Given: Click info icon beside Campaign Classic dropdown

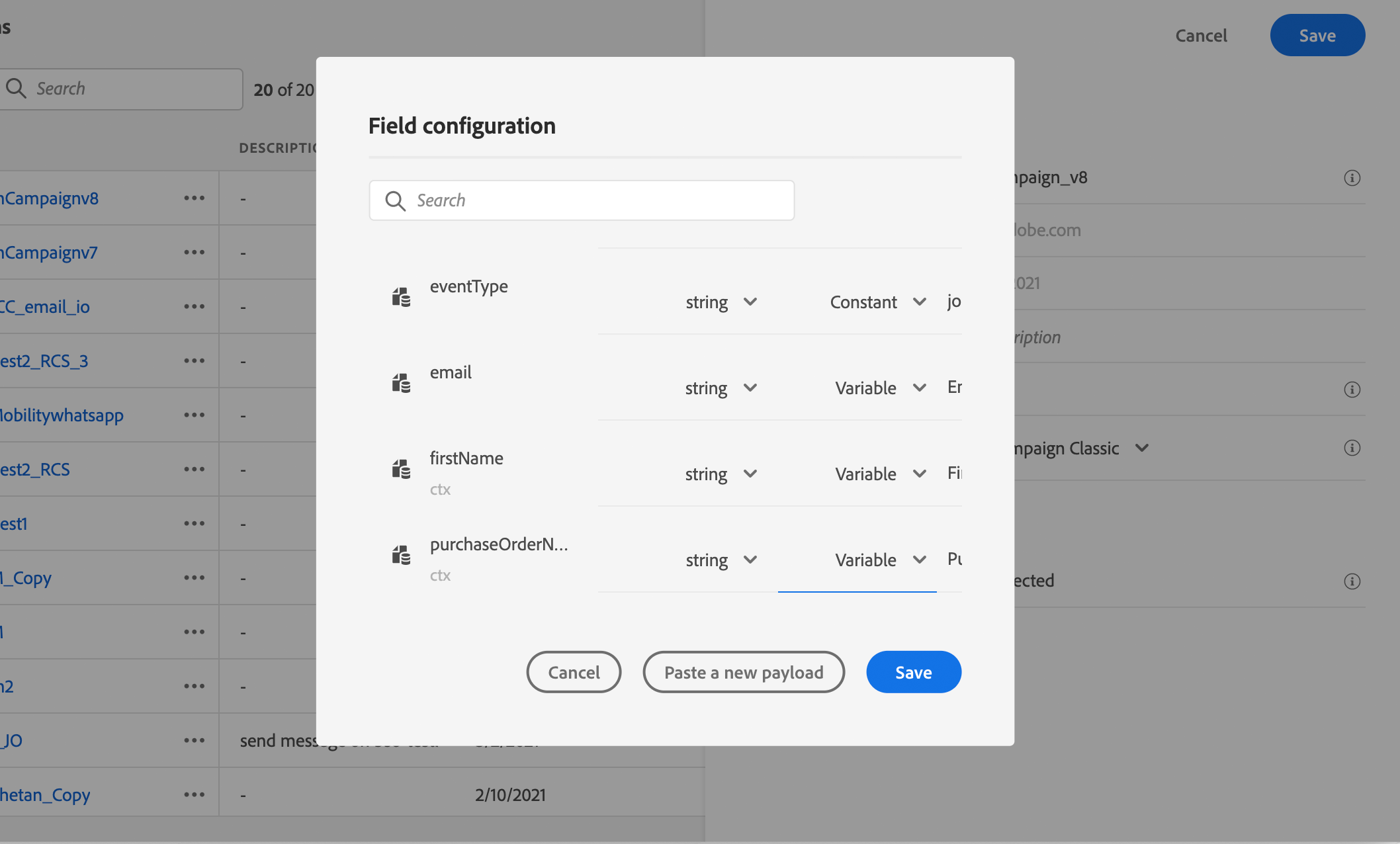Looking at the screenshot, I should [1352, 448].
